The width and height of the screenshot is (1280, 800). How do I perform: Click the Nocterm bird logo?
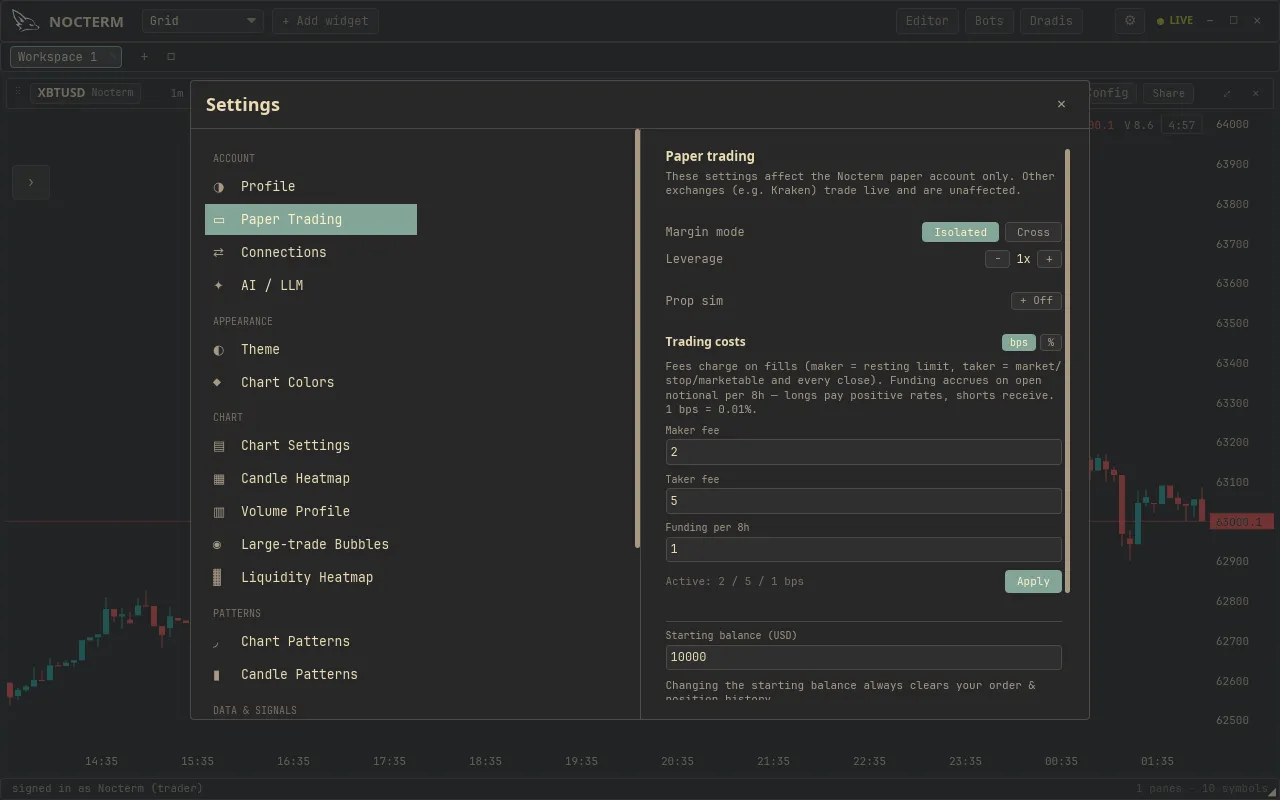click(26, 21)
